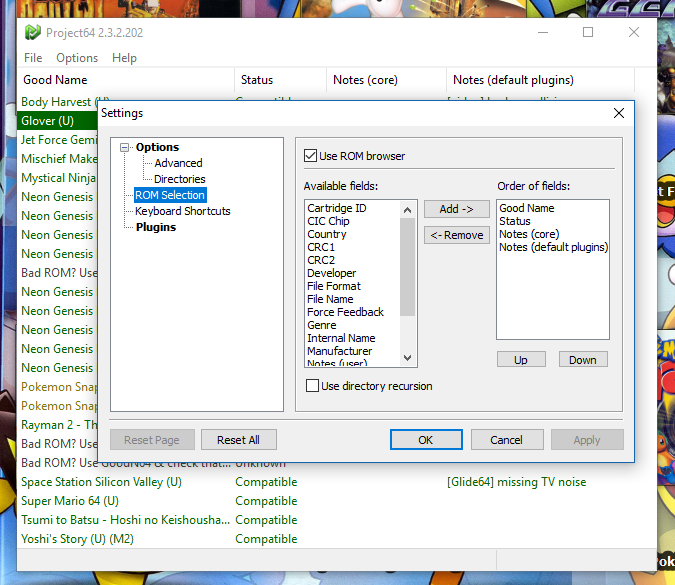This screenshot has width=675, height=585.
Task: Select CRC2 in available fields
Action: coord(321,260)
